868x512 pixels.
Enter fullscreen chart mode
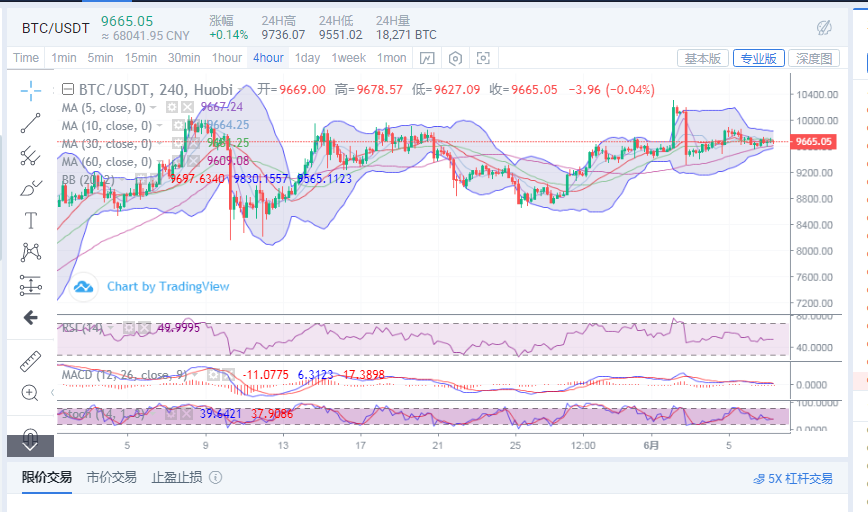(484, 58)
